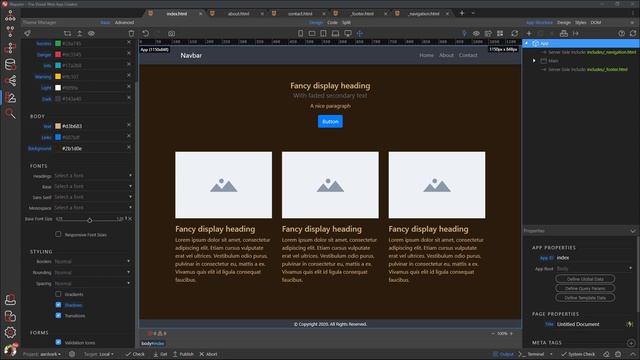Click the Danger red color swatch

tap(58, 54)
